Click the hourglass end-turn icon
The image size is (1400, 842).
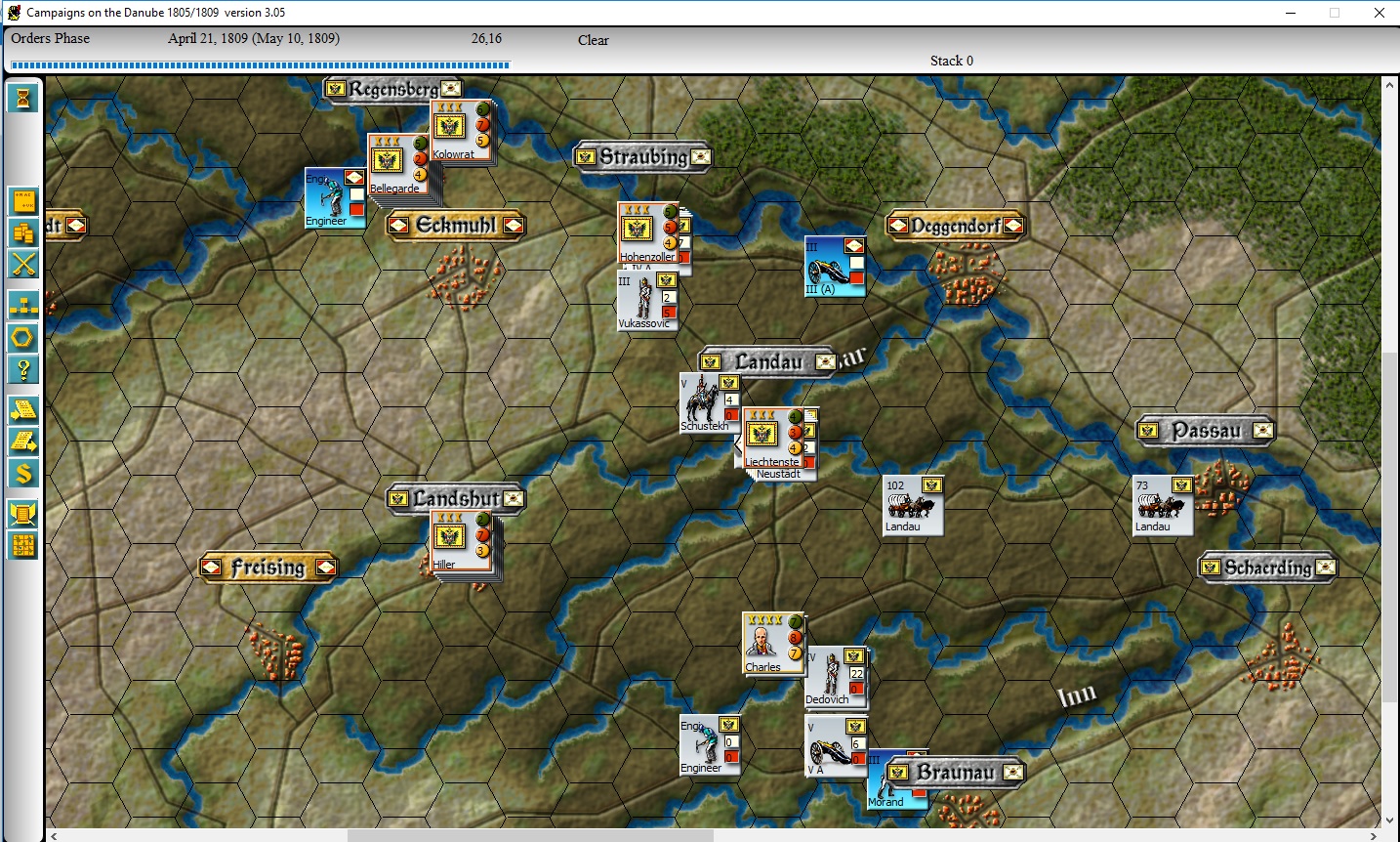click(23, 98)
